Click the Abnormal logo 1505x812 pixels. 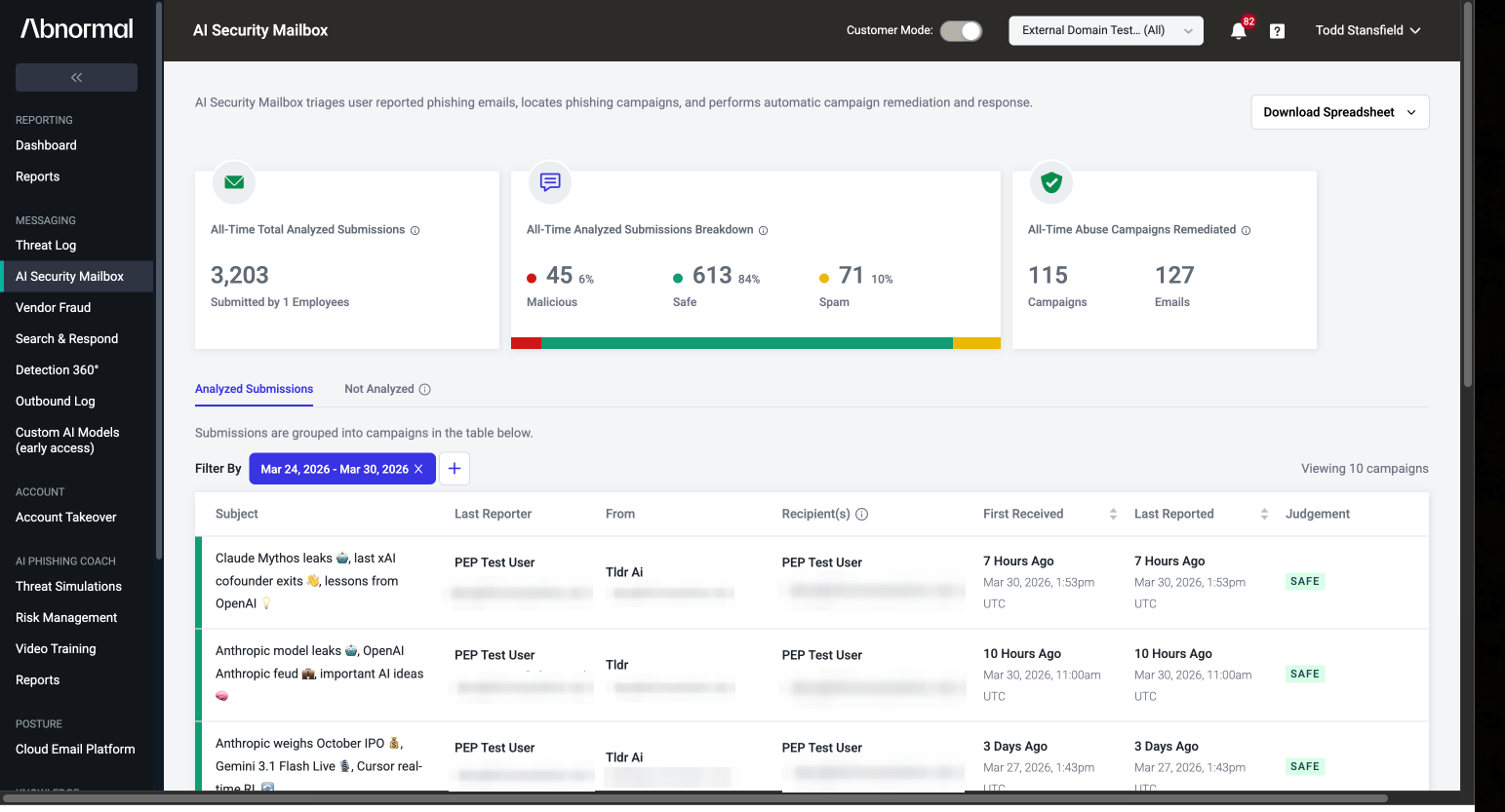tap(77, 28)
